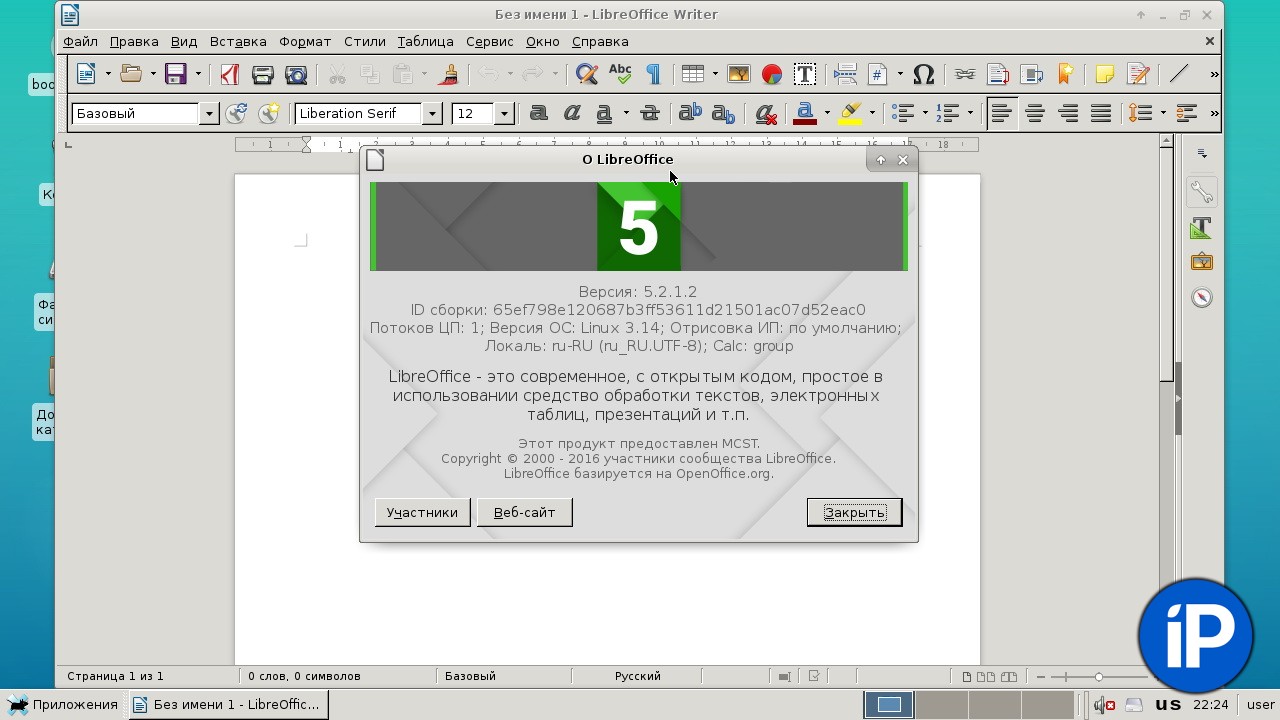
Task: Insert a chart with the pie chart icon
Action: (x=771, y=74)
